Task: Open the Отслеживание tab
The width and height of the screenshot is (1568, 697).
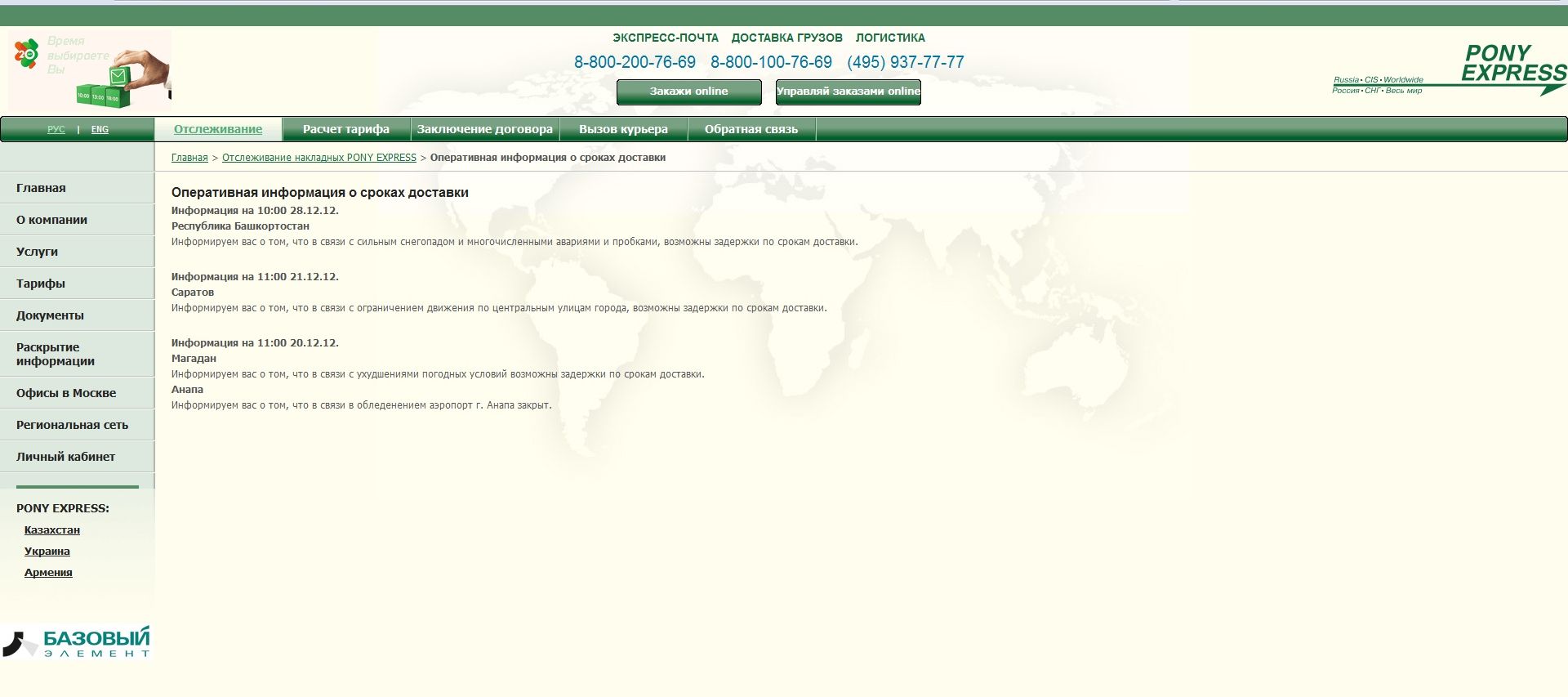Action: pos(218,129)
